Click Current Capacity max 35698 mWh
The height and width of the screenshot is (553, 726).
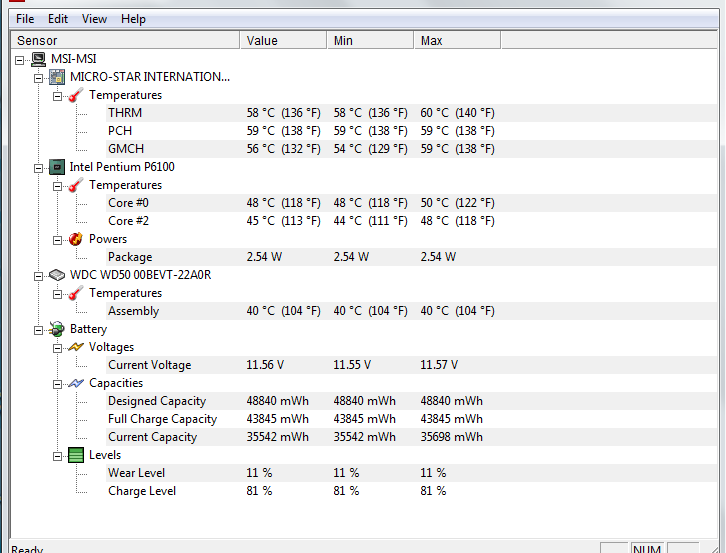click(x=451, y=437)
